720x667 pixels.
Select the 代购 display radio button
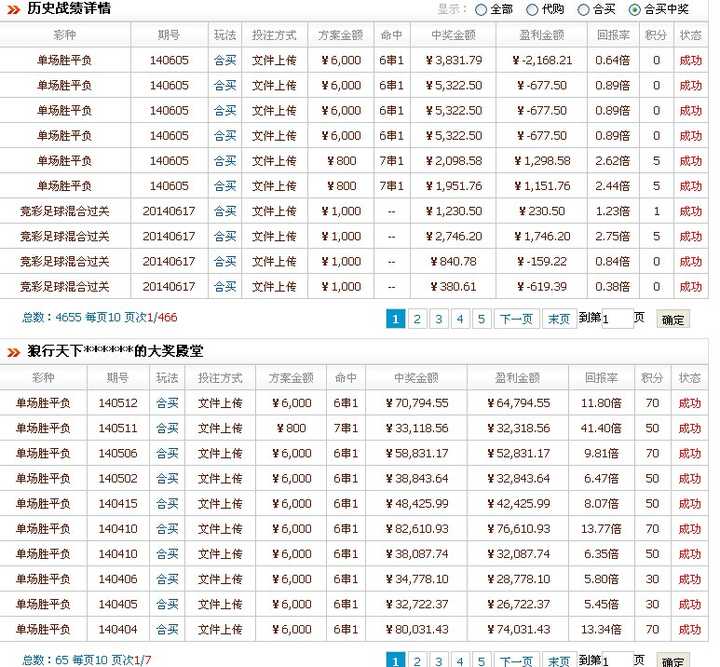pyautogui.click(x=532, y=10)
